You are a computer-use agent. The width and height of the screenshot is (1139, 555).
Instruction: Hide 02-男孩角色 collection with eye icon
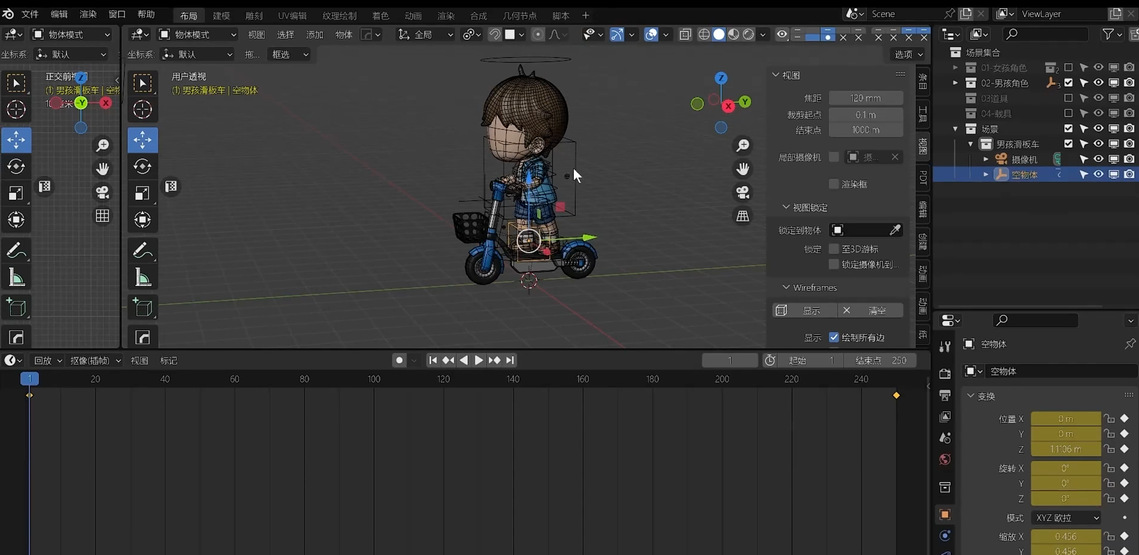tap(1098, 83)
